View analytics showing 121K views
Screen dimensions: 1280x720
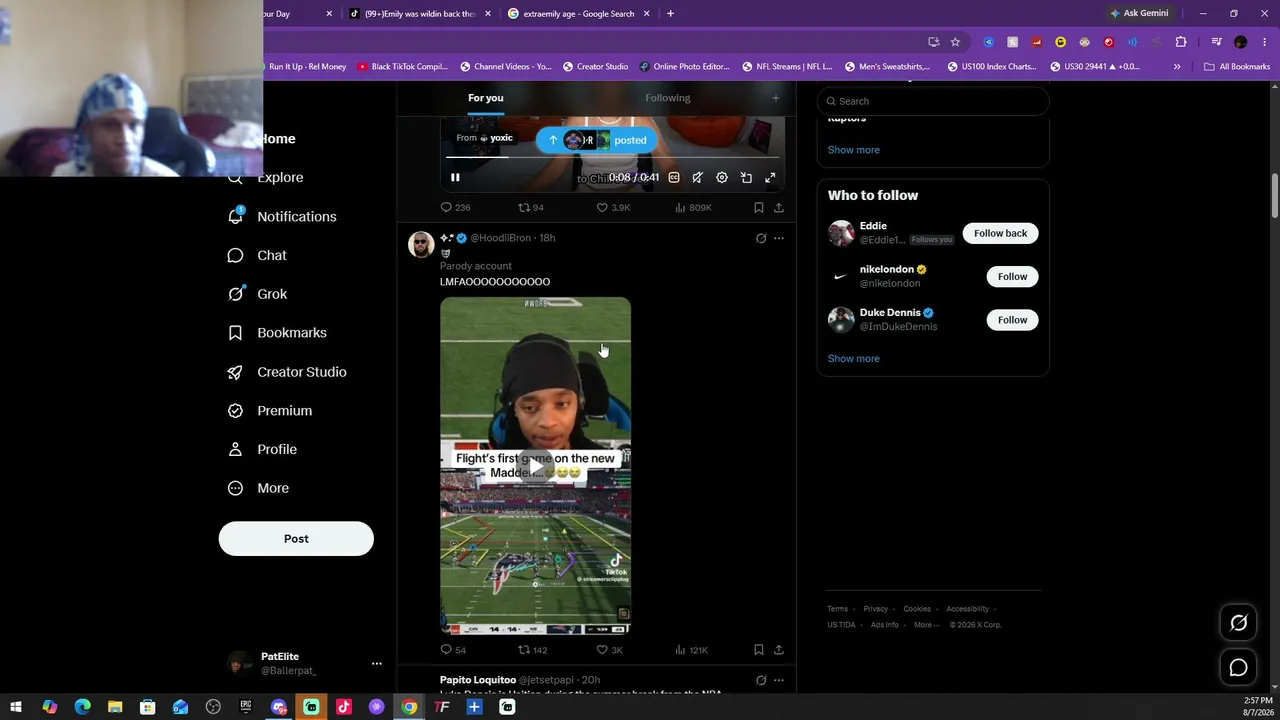tap(691, 650)
